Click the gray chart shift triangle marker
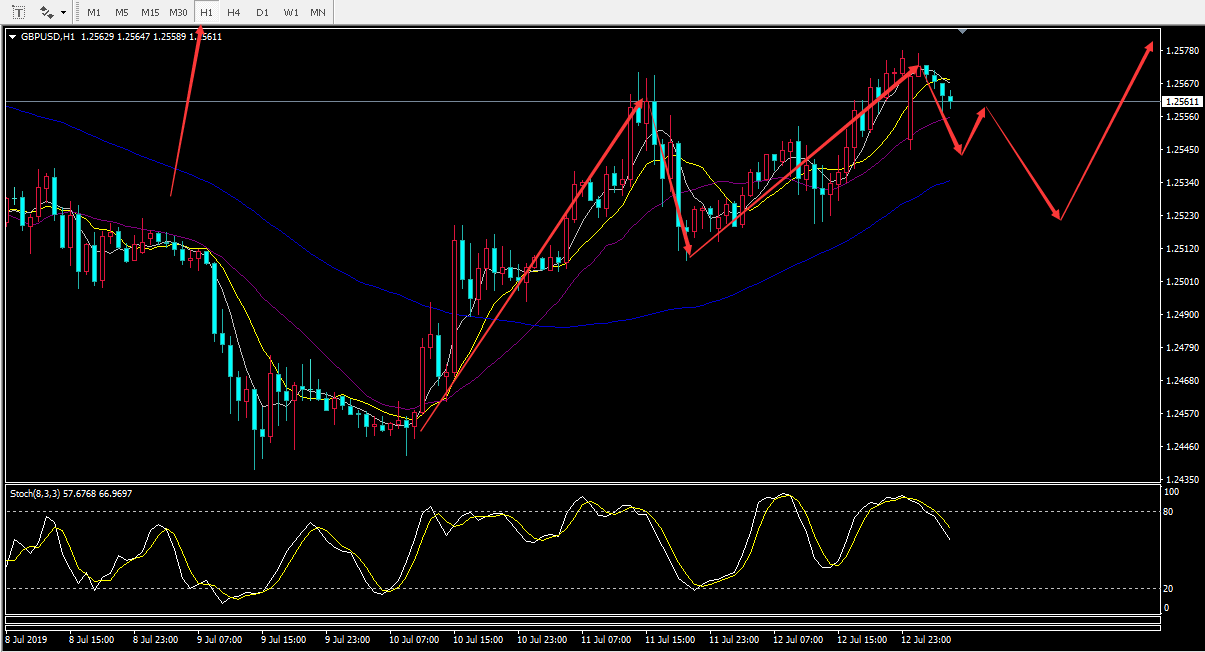1205x652 pixels. (962, 32)
